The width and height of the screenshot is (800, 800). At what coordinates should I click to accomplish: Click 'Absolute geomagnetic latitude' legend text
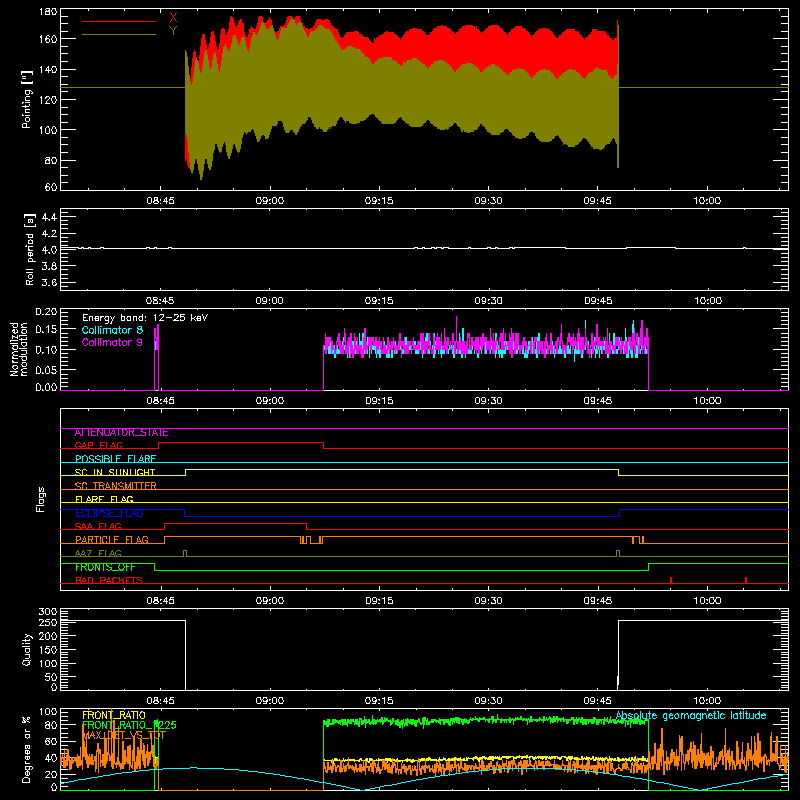click(691, 716)
